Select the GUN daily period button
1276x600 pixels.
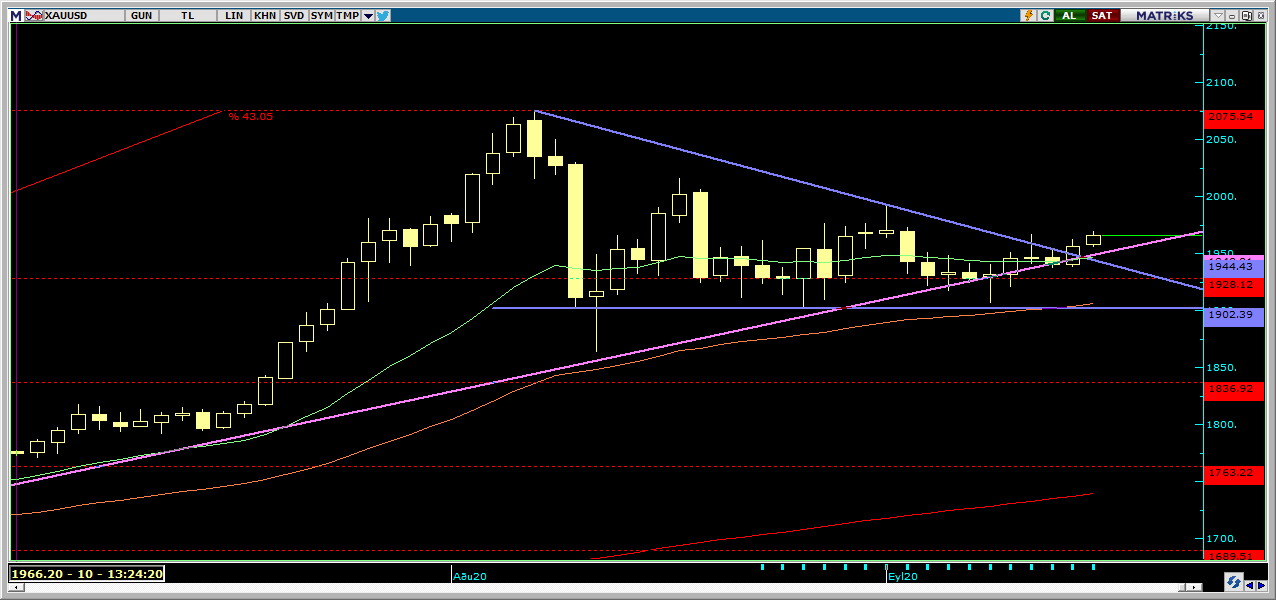(142, 16)
